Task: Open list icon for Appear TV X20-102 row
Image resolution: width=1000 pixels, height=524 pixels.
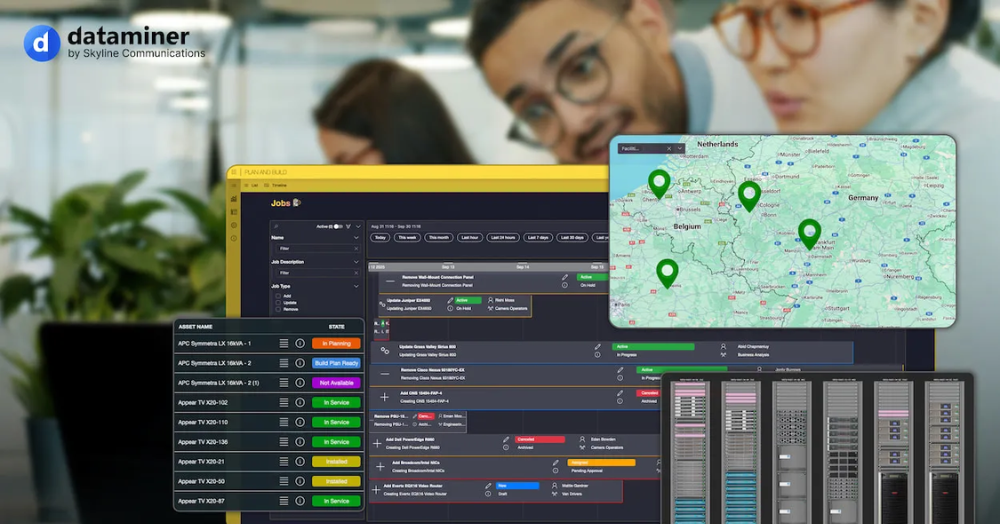Action: (x=284, y=402)
